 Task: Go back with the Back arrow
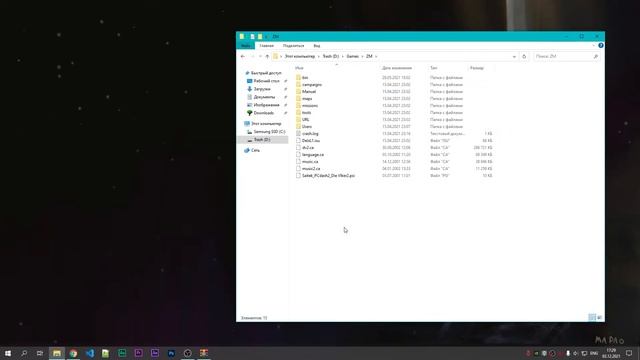(x=243, y=56)
